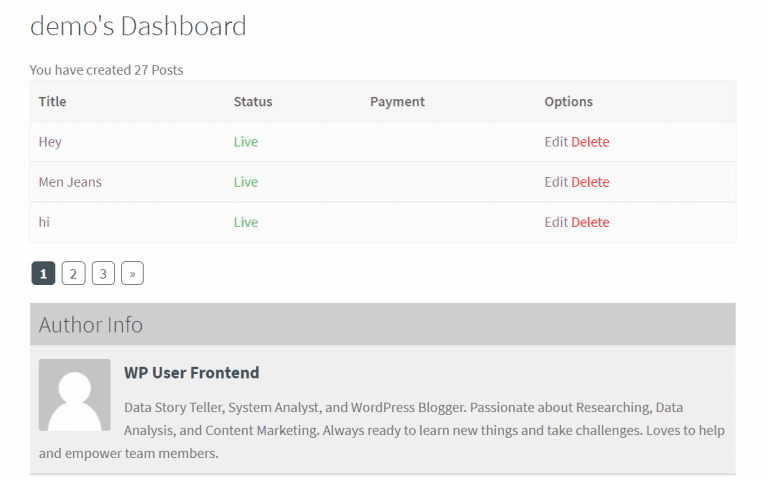Edit the 'Men Jeans' post

coord(556,182)
